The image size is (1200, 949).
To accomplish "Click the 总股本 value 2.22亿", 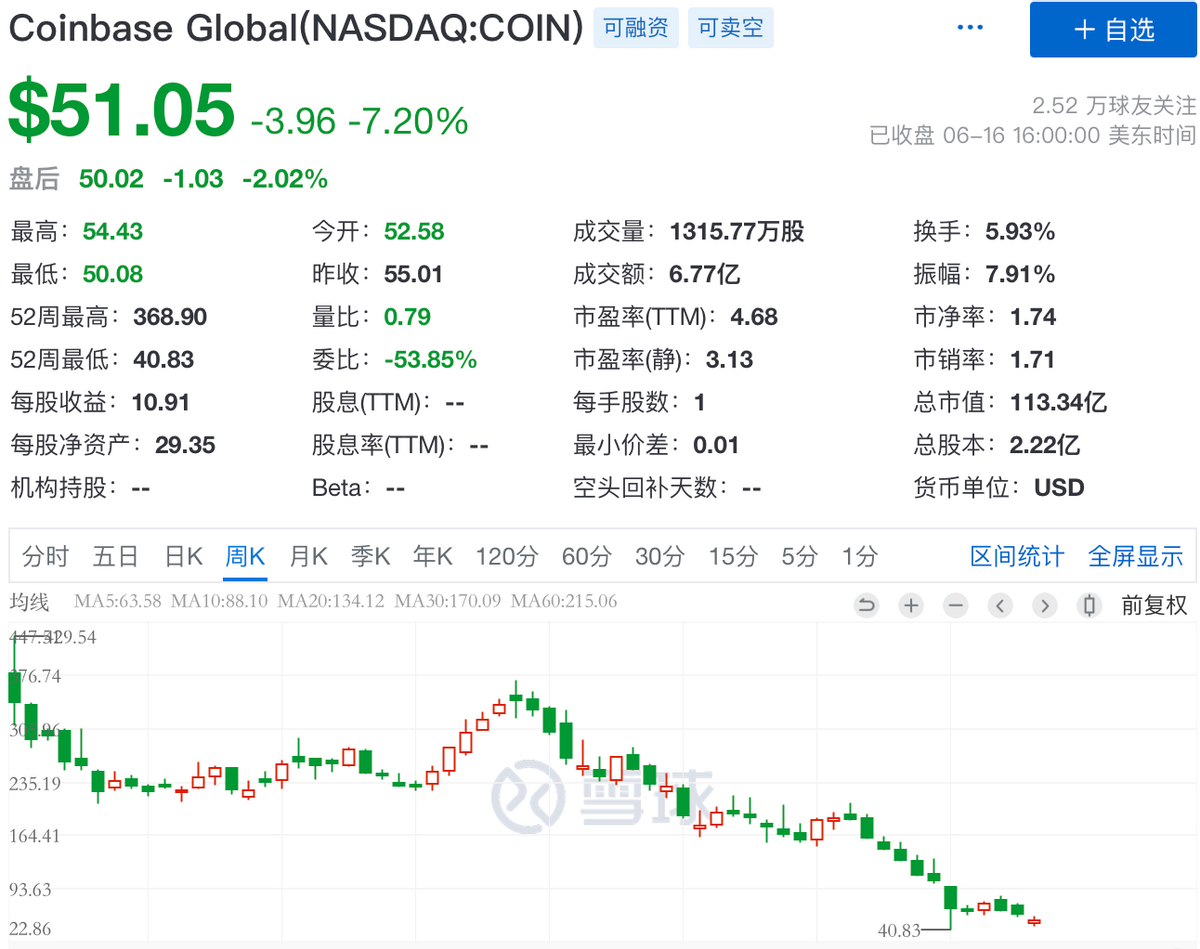I will pyautogui.click(x=1045, y=445).
